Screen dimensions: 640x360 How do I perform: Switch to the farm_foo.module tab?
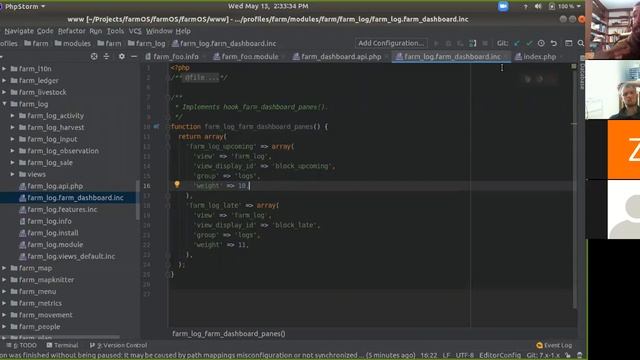point(246,57)
